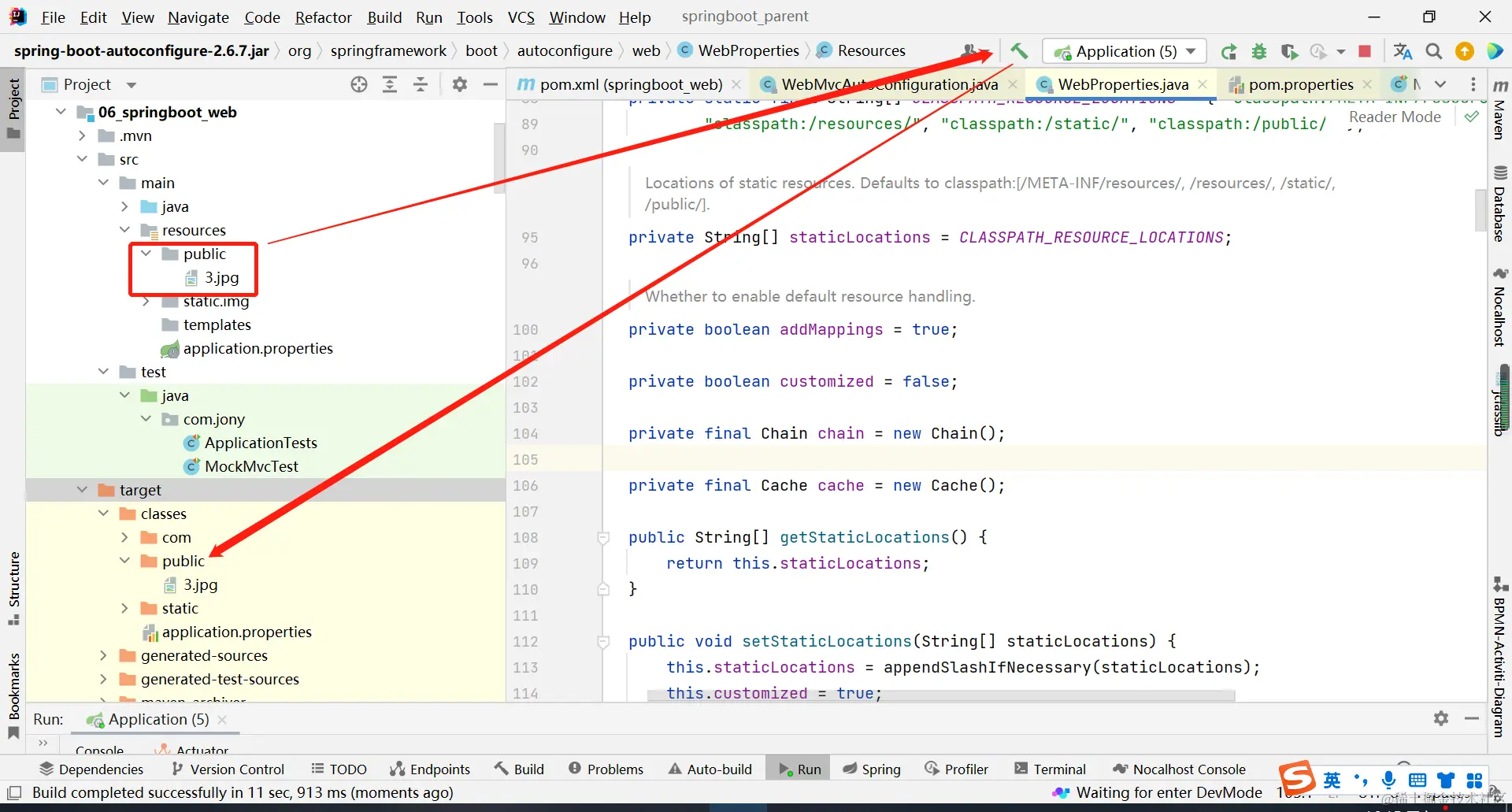Viewport: 1512px width, 812px height.
Task: Show hidden editor tabs dropdown
Action: 1440,84
